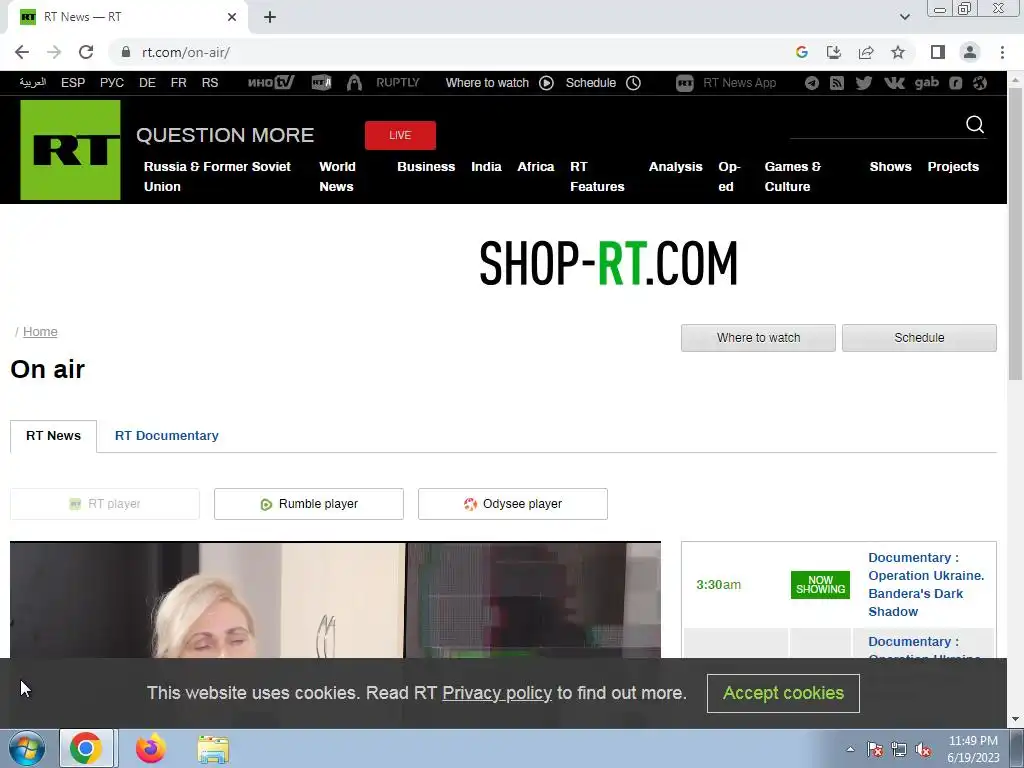This screenshot has width=1024, height=768.
Task: Click gray Where to watch button
Action: 758,338
